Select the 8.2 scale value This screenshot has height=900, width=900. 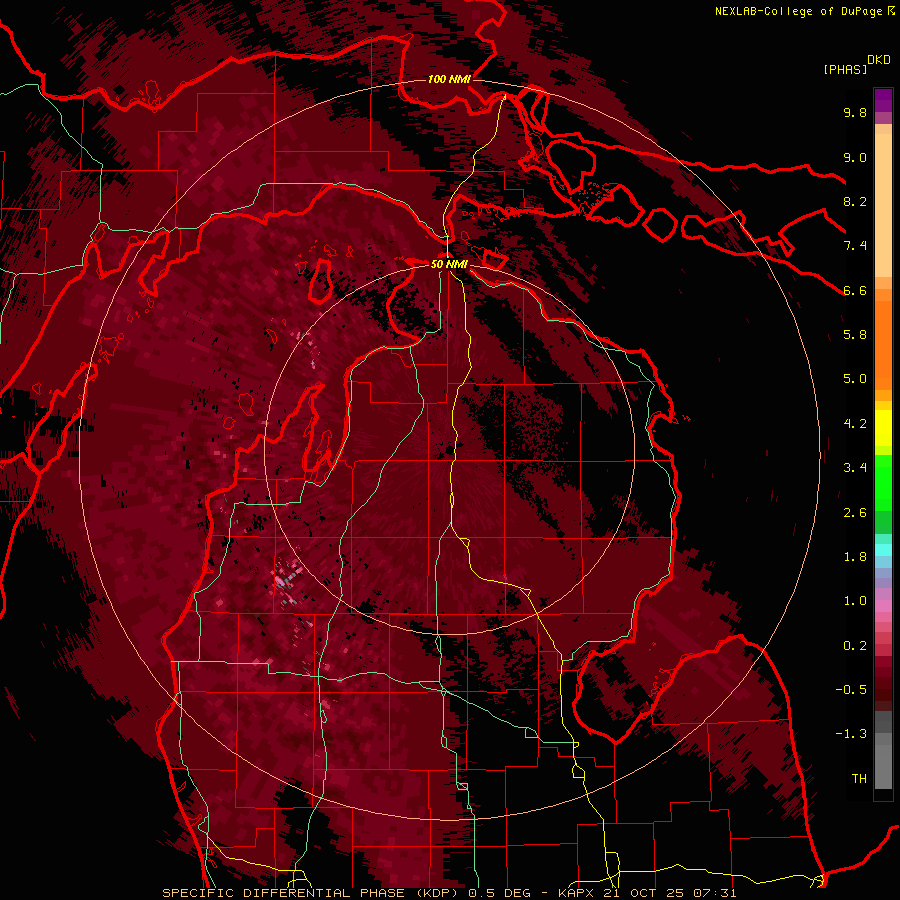(855, 201)
